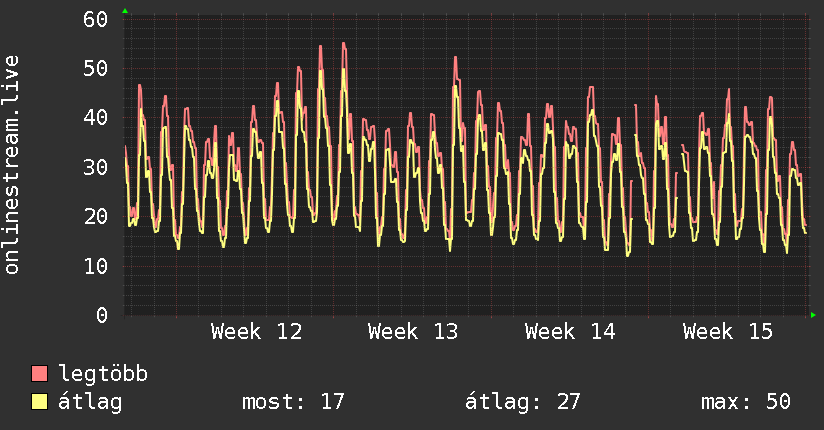This screenshot has width=824, height=430.
Task: Click the Week 13 axis label
Action: 413,332
